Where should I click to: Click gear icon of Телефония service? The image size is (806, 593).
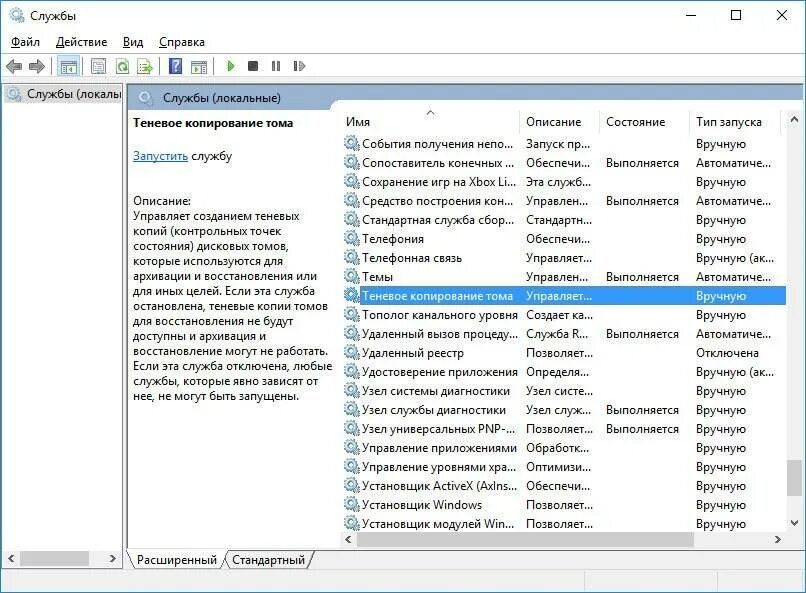coord(352,238)
